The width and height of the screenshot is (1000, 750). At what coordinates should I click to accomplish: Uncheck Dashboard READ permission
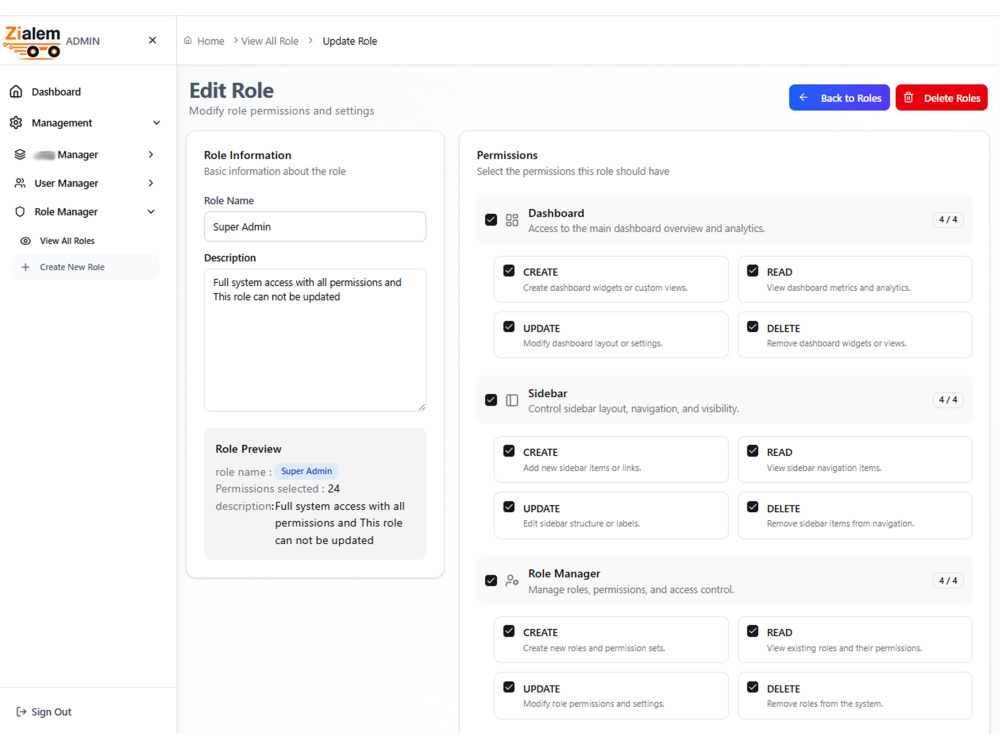(753, 270)
